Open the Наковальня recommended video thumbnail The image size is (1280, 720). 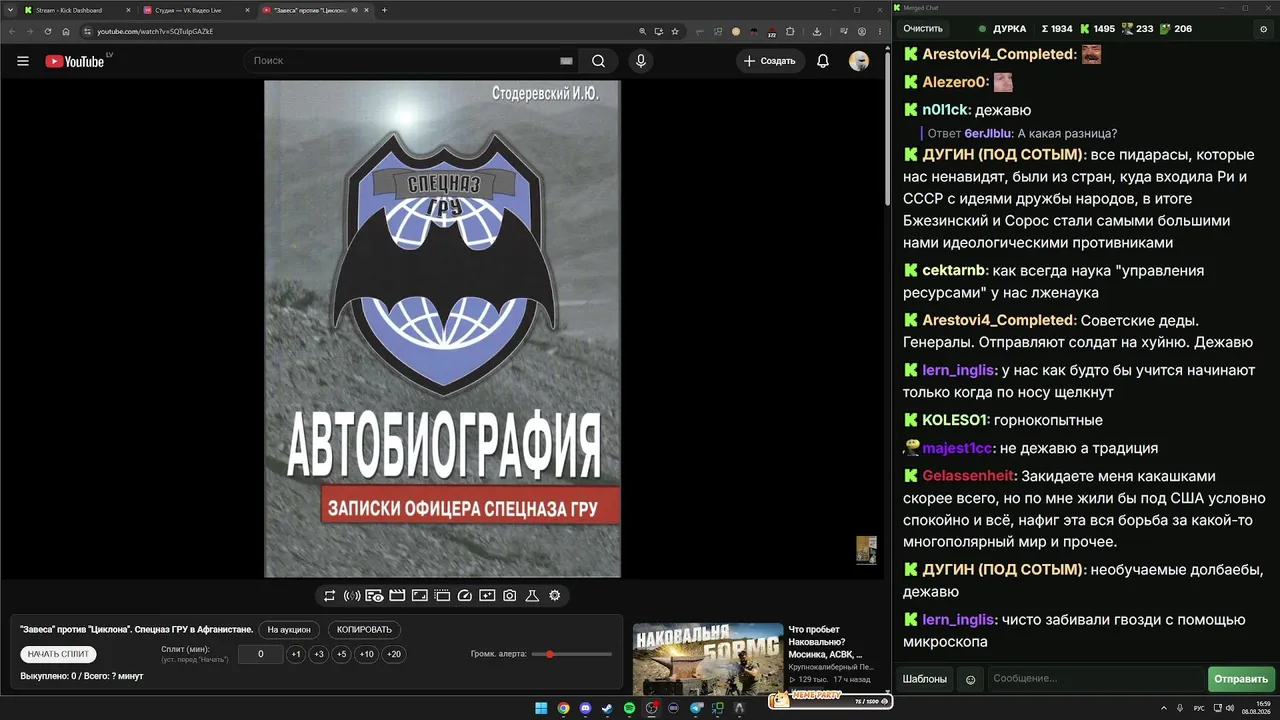(x=708, y=658)
